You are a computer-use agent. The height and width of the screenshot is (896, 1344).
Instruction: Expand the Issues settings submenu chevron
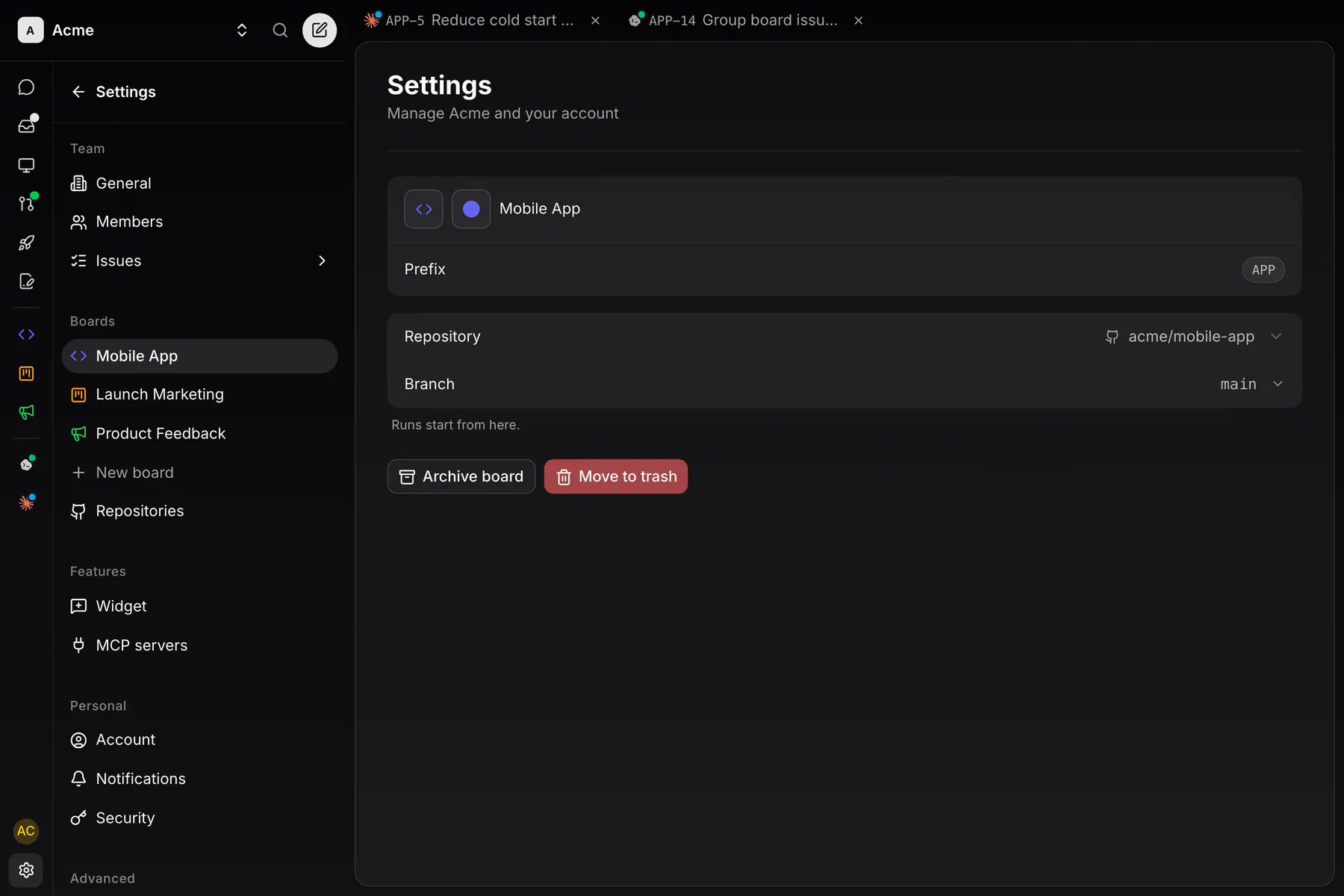(322, 261)
